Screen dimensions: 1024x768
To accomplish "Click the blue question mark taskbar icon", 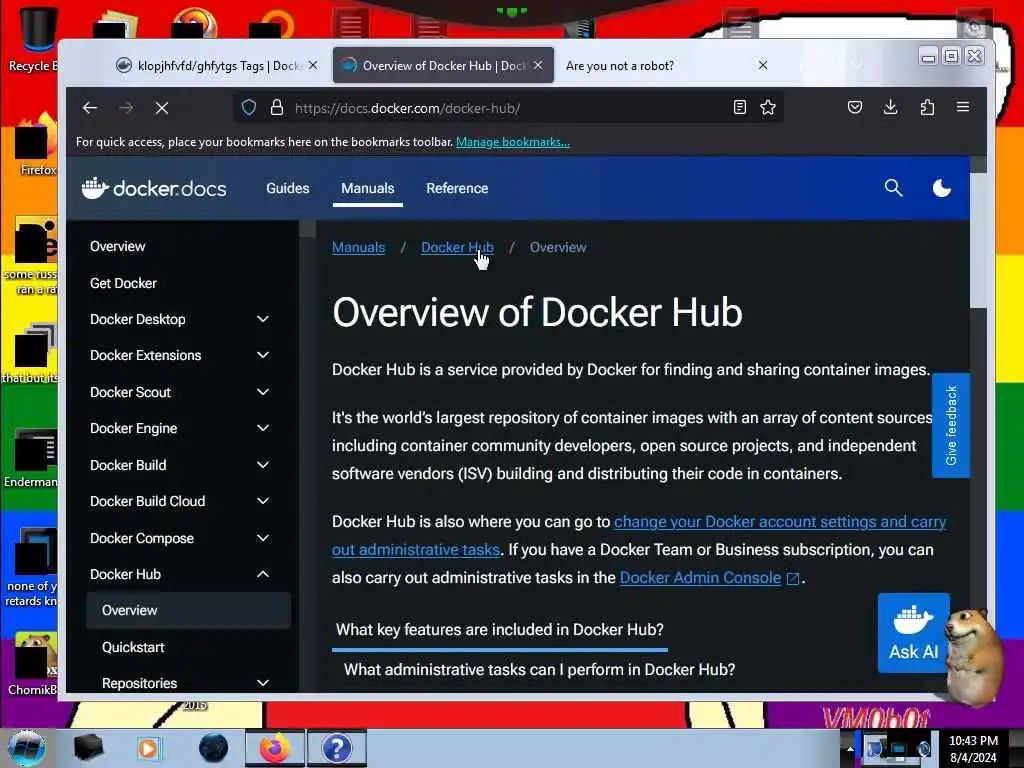I will click(337, 748).
